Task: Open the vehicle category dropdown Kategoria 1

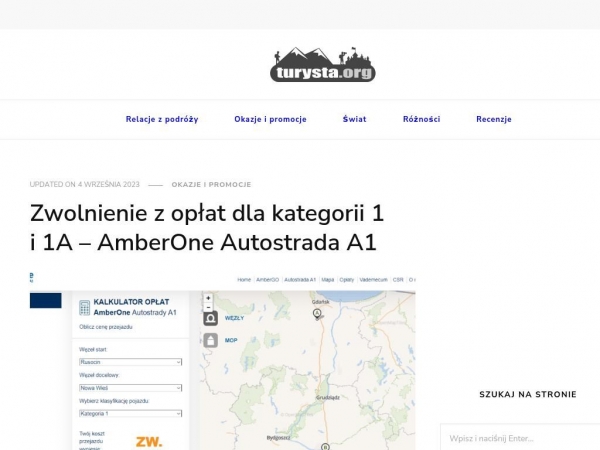Action: (130, 414)
